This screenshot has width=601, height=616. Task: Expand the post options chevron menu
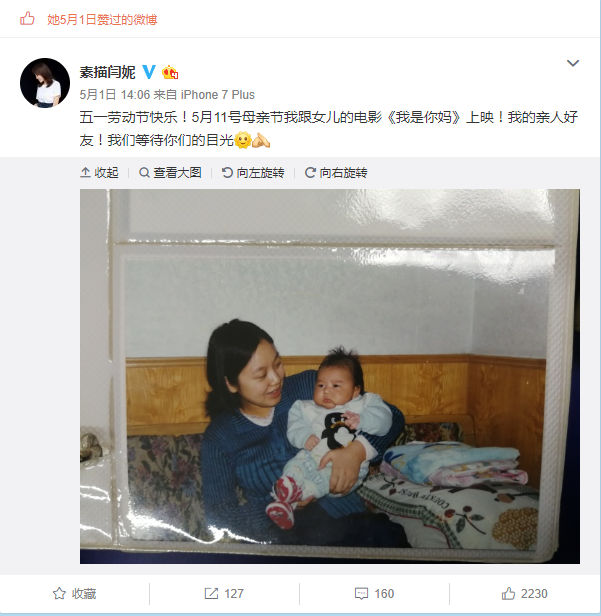[x=573, y=63]
